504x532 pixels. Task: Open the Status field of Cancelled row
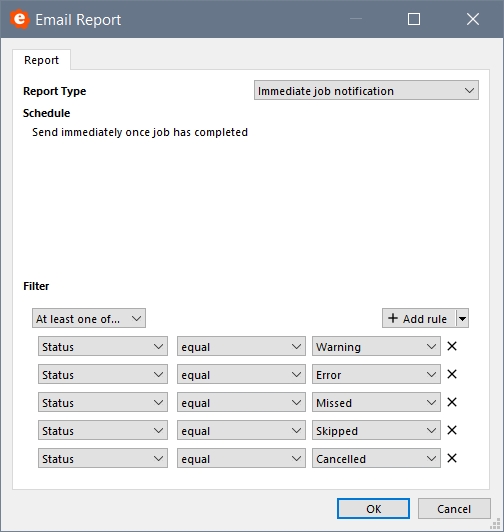103,458
